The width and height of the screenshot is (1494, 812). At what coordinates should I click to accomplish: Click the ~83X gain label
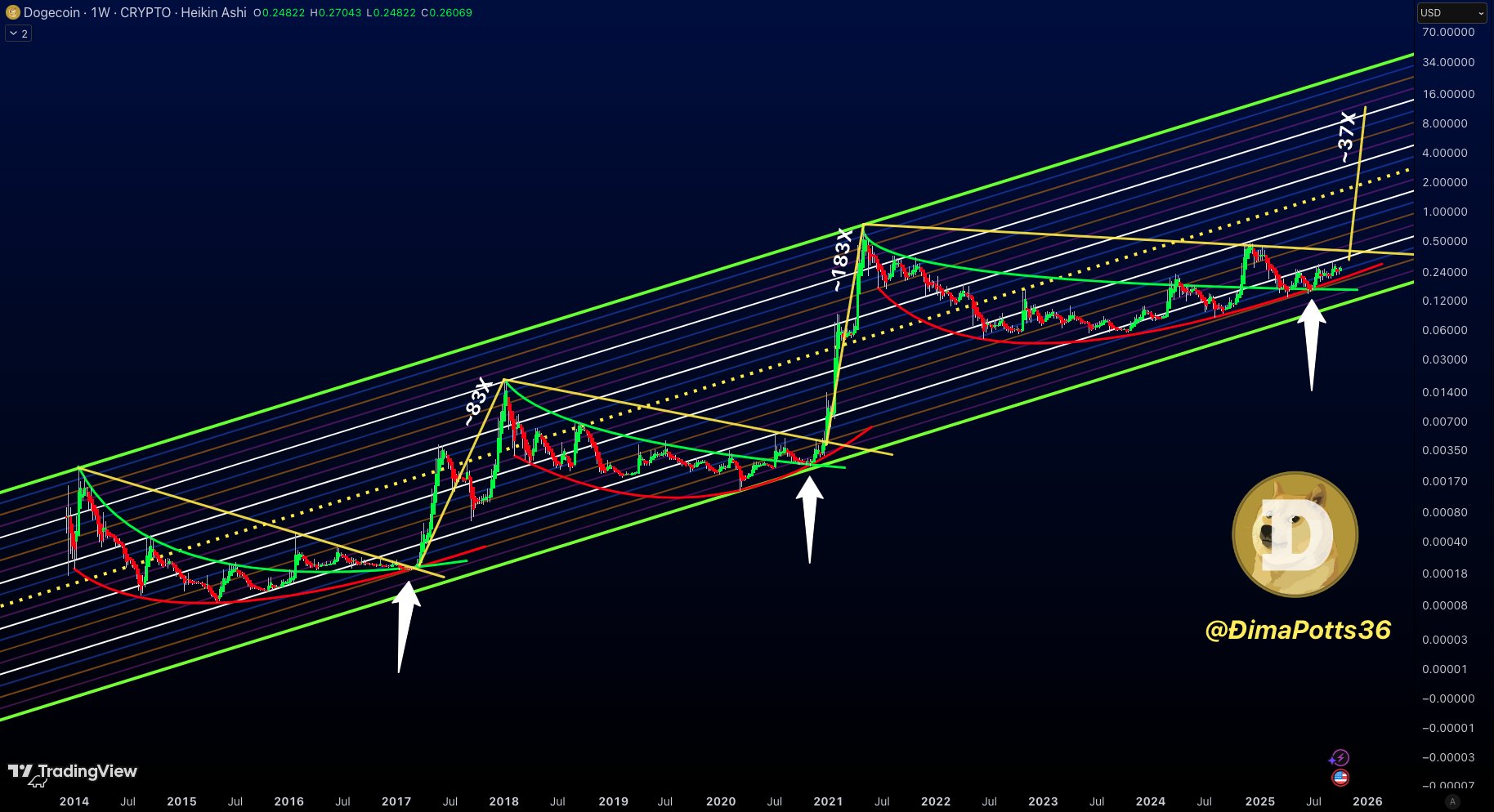(477, 401)
